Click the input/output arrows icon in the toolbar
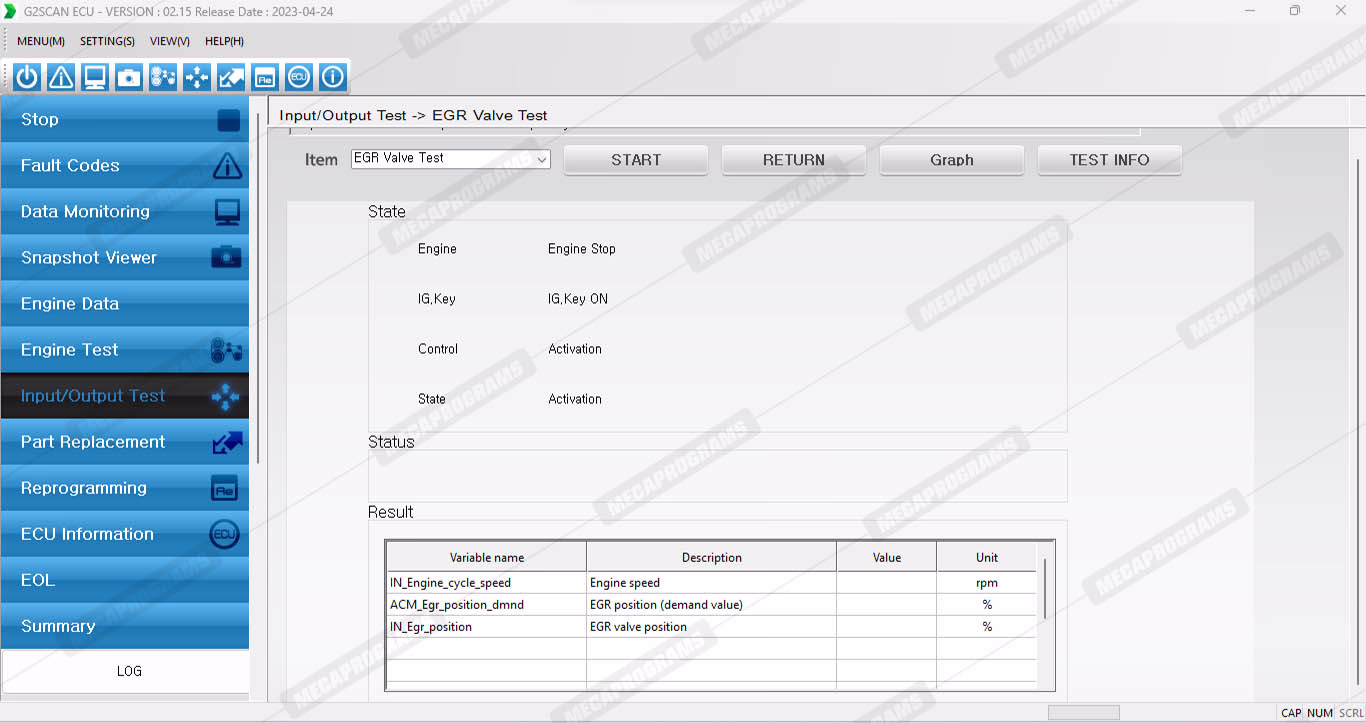The image size is (1366, 723). tap(197, 77)
